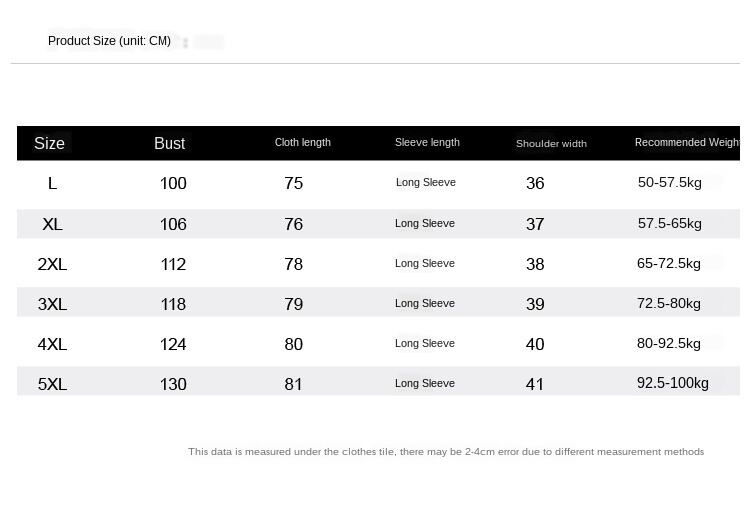Select the Shoulder width column header
Image resolution: width=750 pixels, height=514 pixels.
(551, 143)
